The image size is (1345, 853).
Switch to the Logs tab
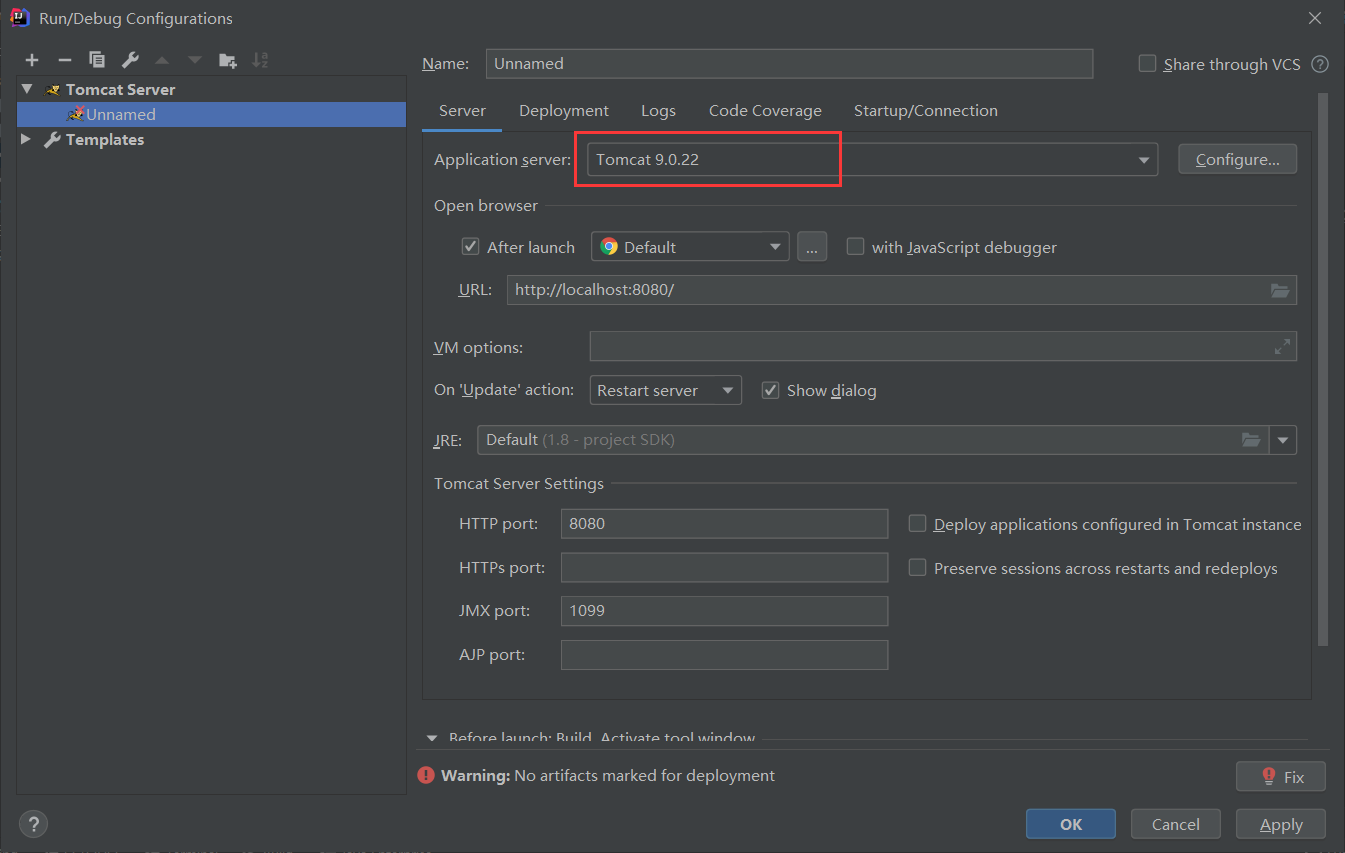point(658,111)
